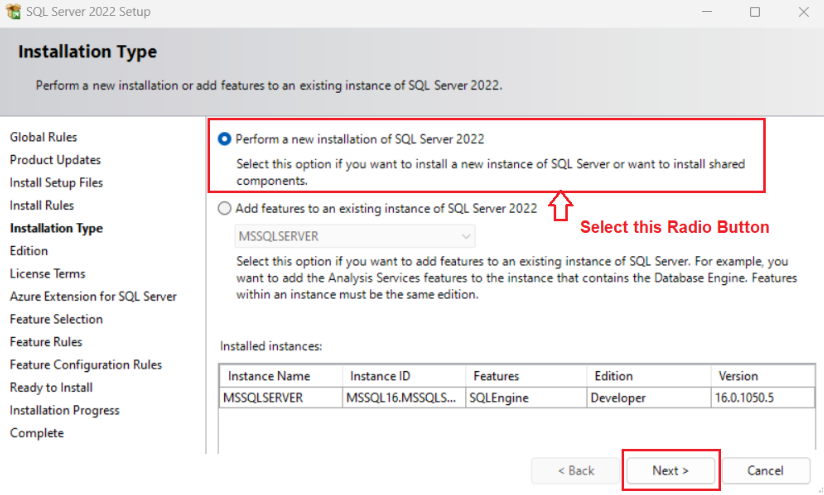Viewport: 824px width, 495px height.
Task: Select the Installation Type step
Action: click(x=56, y=228)
